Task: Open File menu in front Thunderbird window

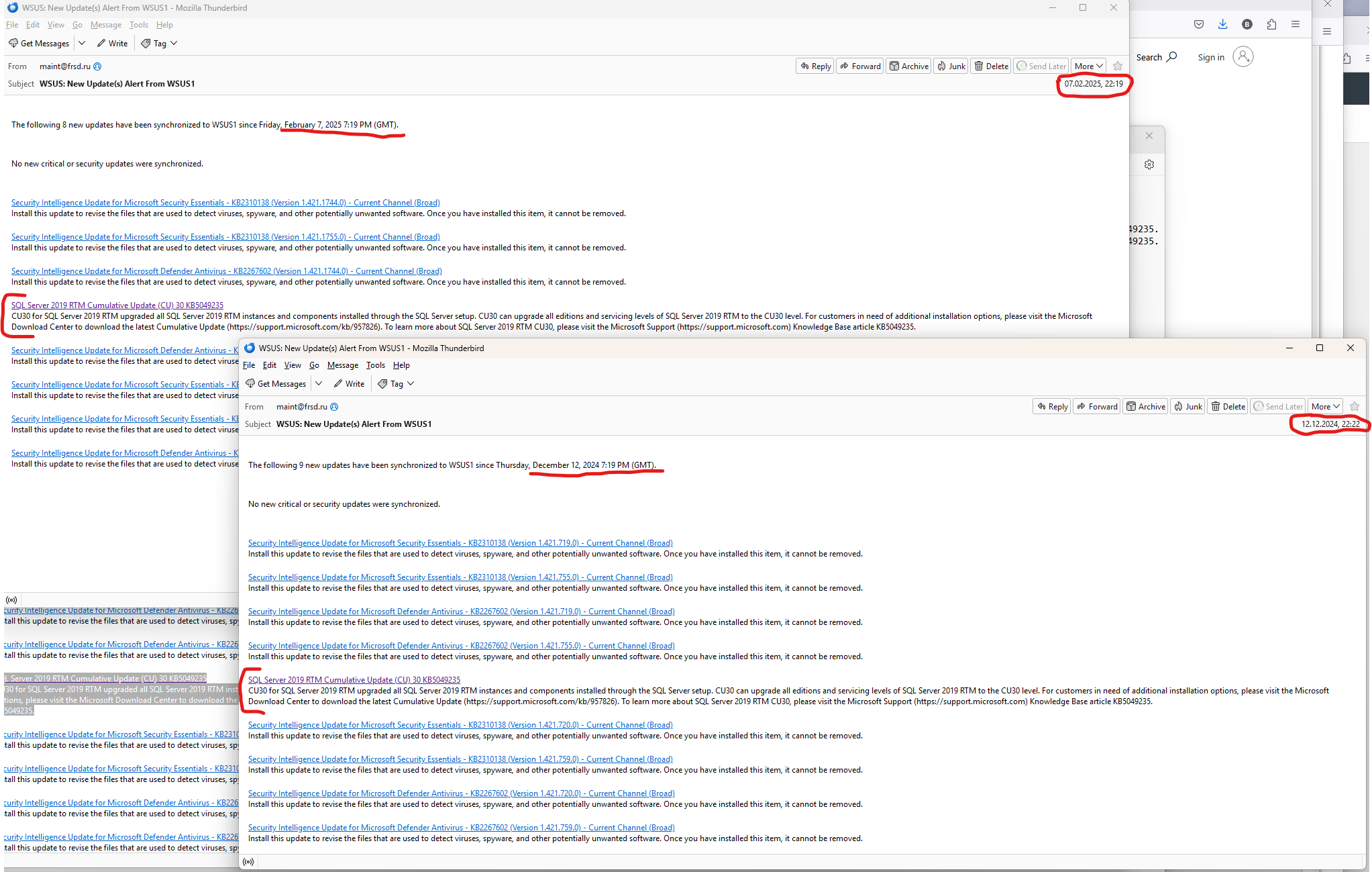Action: tap(249, 365)
